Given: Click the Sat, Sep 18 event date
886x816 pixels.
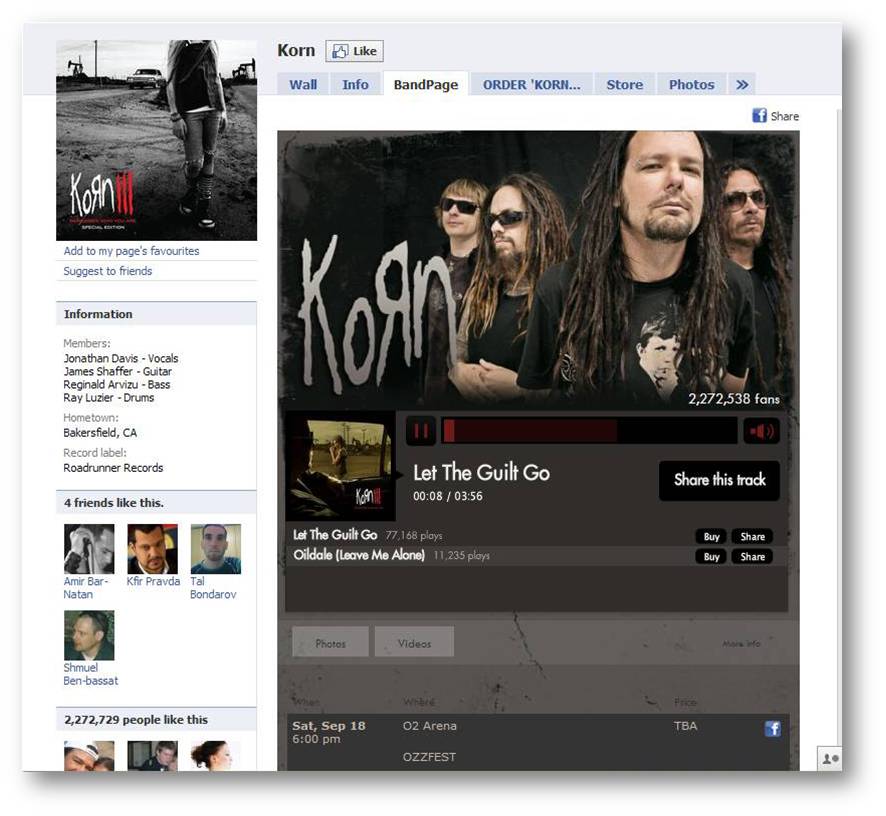Looking at the screenshot, I should tap(329, 726).
